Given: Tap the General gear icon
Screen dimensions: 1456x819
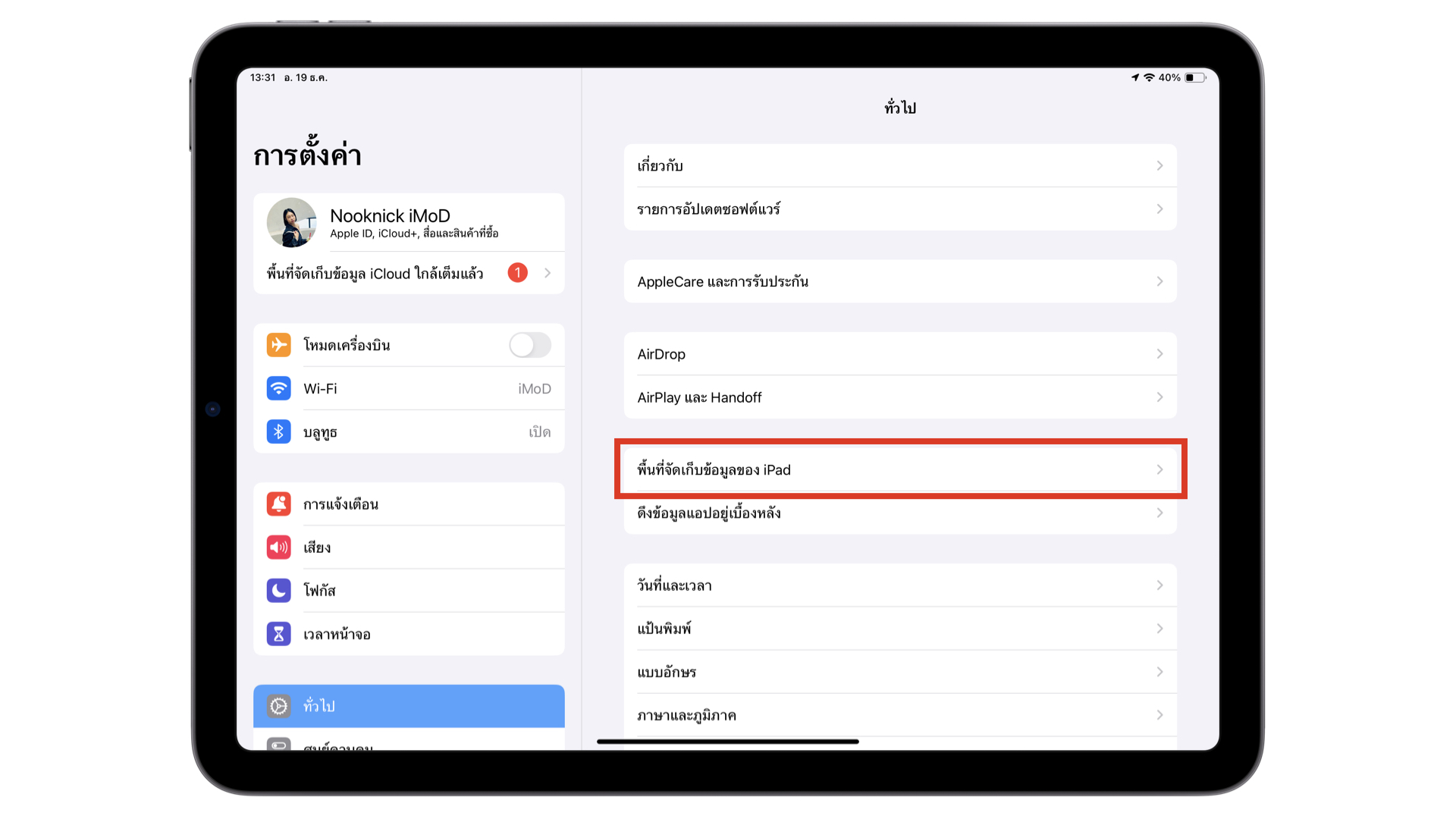Looking at the screenshot, I should pyautogui.click(x=278, y=706).
